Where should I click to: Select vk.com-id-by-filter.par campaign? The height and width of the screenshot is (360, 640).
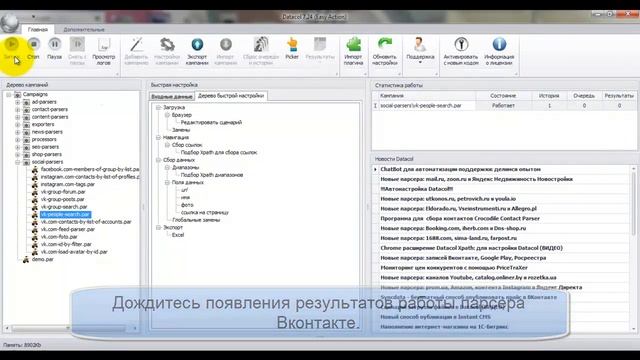point(66,244)
